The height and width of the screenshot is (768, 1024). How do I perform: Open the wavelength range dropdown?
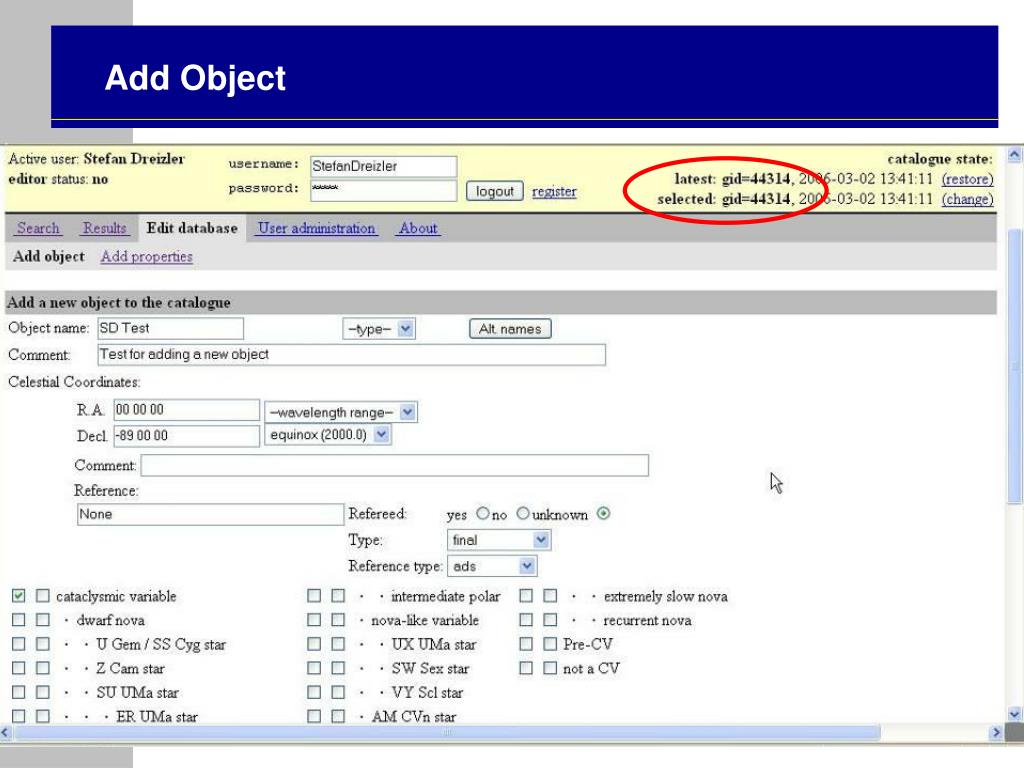click(x=341, y=412)
